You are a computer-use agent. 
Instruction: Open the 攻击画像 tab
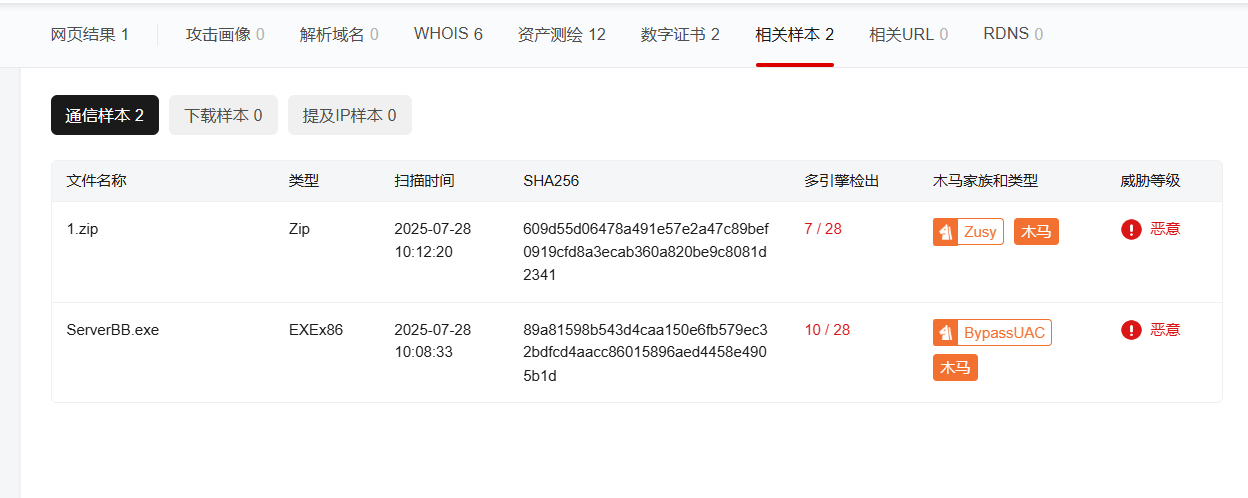pos(225,35)
